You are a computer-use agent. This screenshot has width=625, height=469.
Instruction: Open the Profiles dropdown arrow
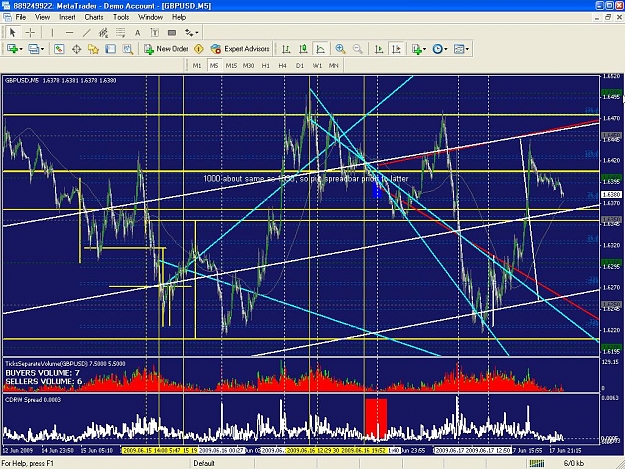tap(42, 49)
